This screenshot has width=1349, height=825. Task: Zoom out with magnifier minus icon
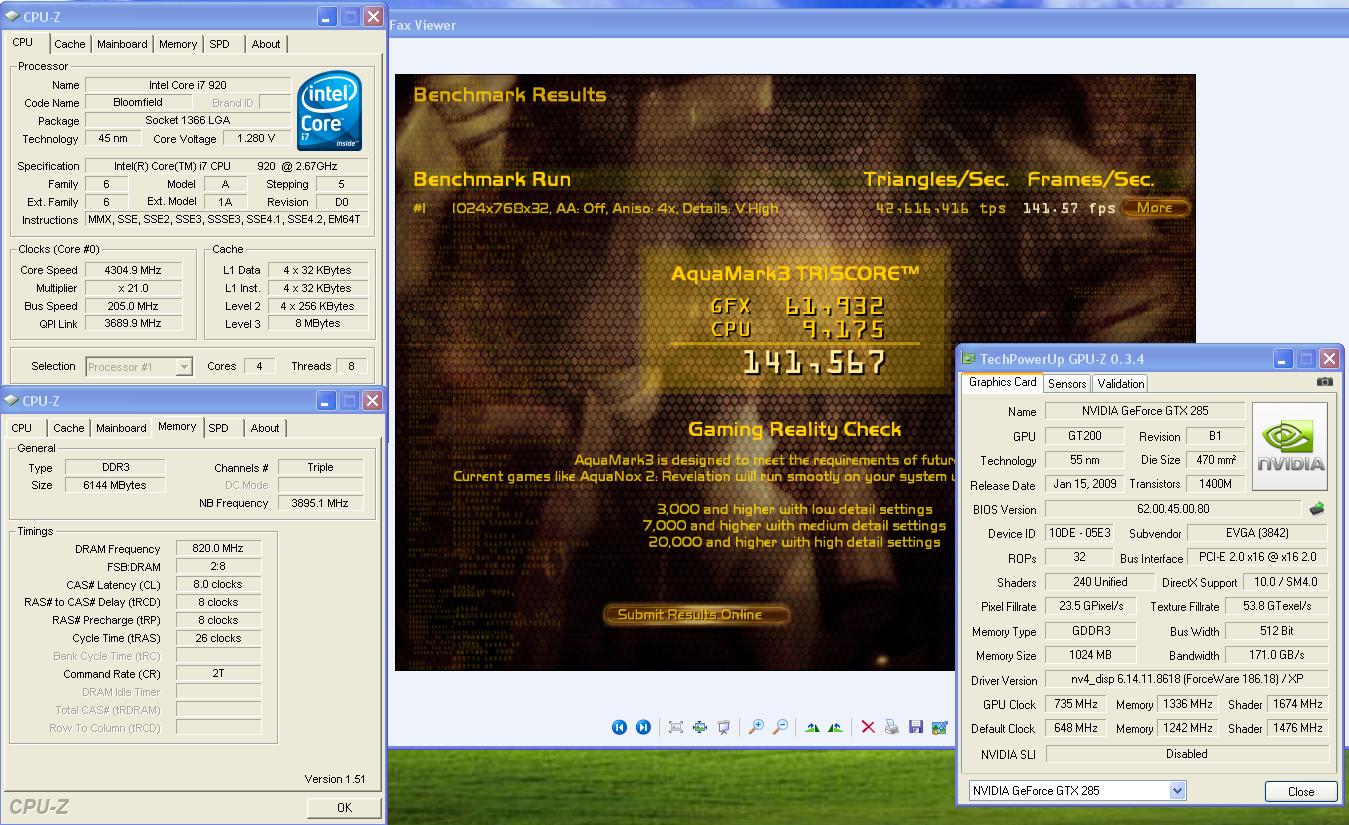tap(780, 727)
